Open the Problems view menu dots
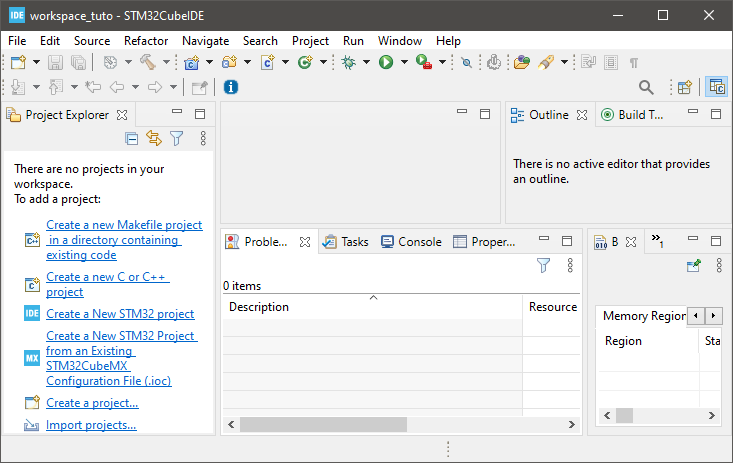The width and height of the screenshot is (733, 463). (570, 266)
